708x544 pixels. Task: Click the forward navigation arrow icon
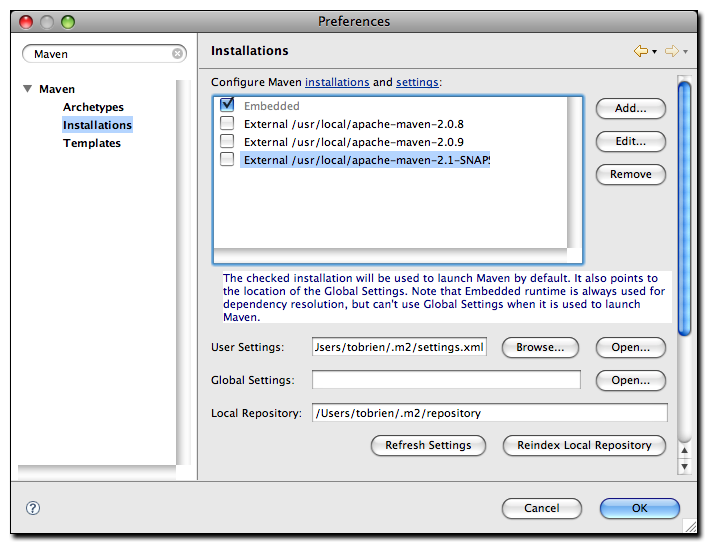click(672, 51)
